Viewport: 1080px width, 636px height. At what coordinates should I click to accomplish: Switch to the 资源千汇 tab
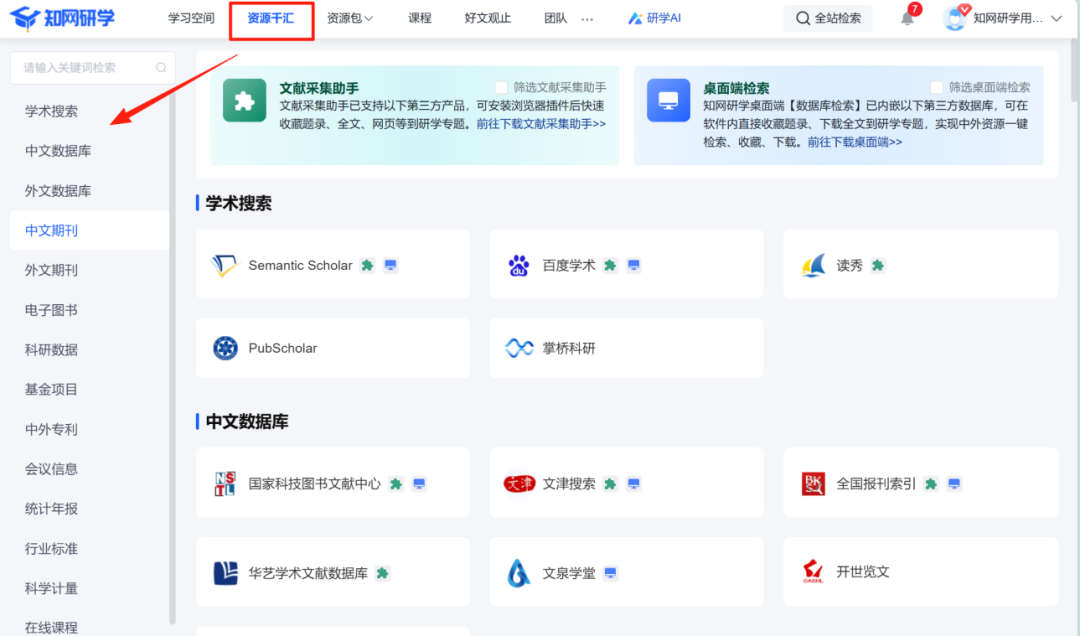coord(271,18)
